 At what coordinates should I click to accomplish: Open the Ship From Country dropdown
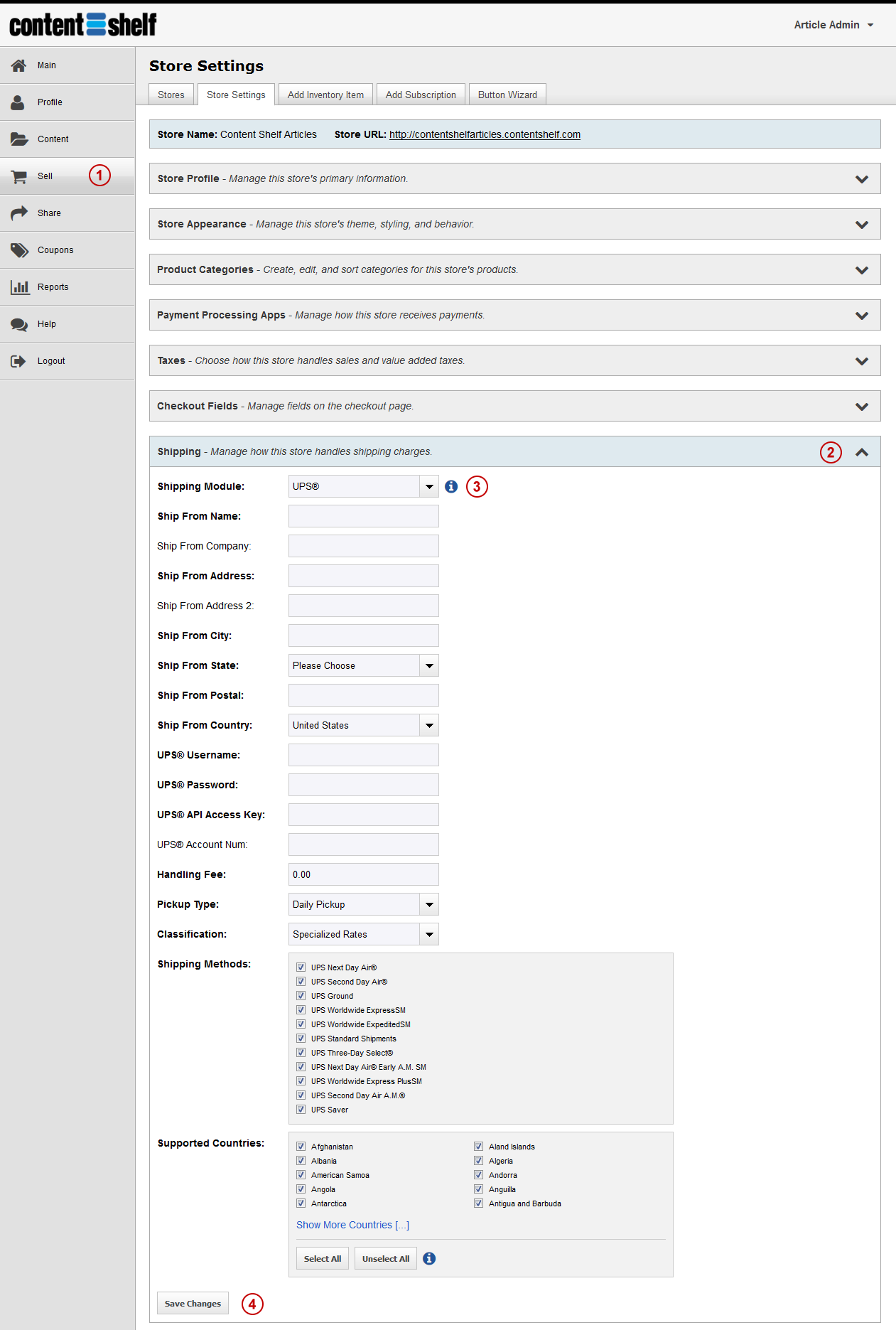(364, 725)
